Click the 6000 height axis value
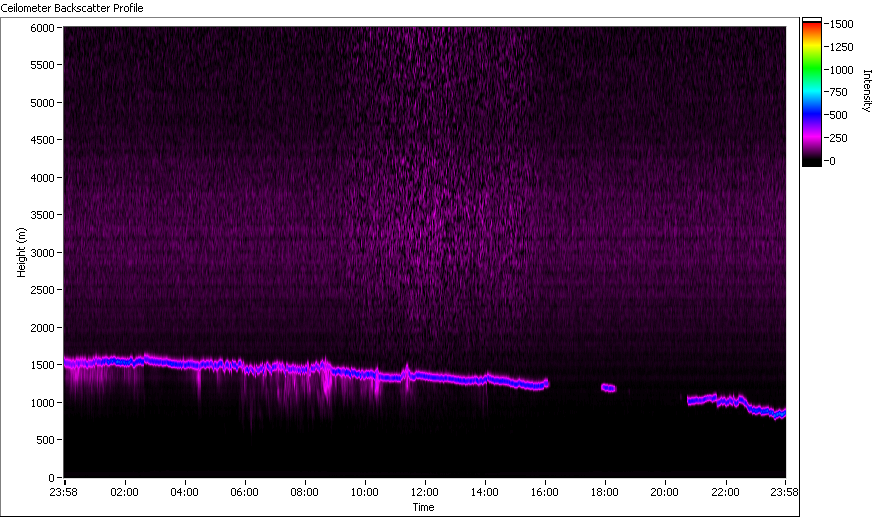 (42, 28)
